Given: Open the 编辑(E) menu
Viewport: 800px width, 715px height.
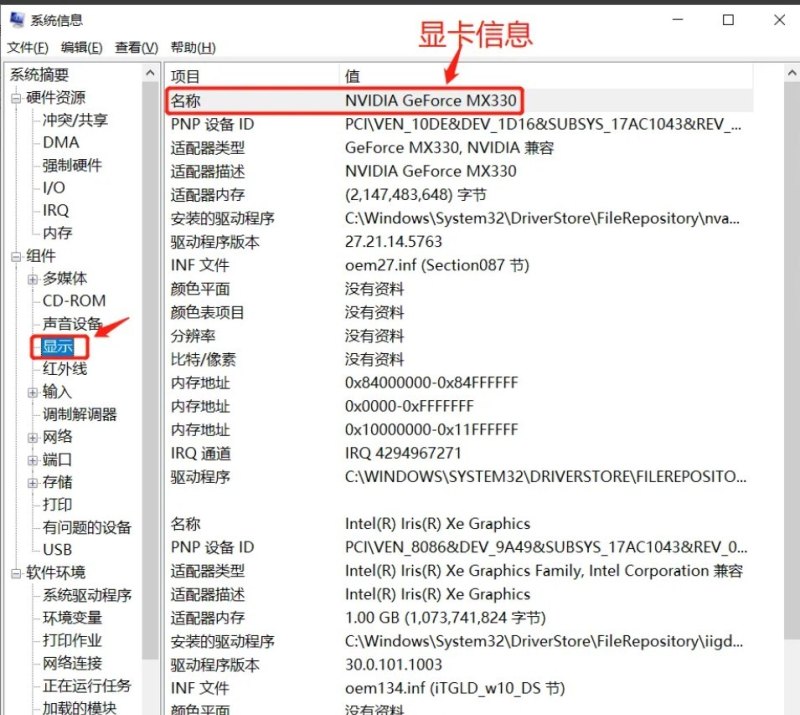Looking at the screenshot, I should [x=82, y=47].
